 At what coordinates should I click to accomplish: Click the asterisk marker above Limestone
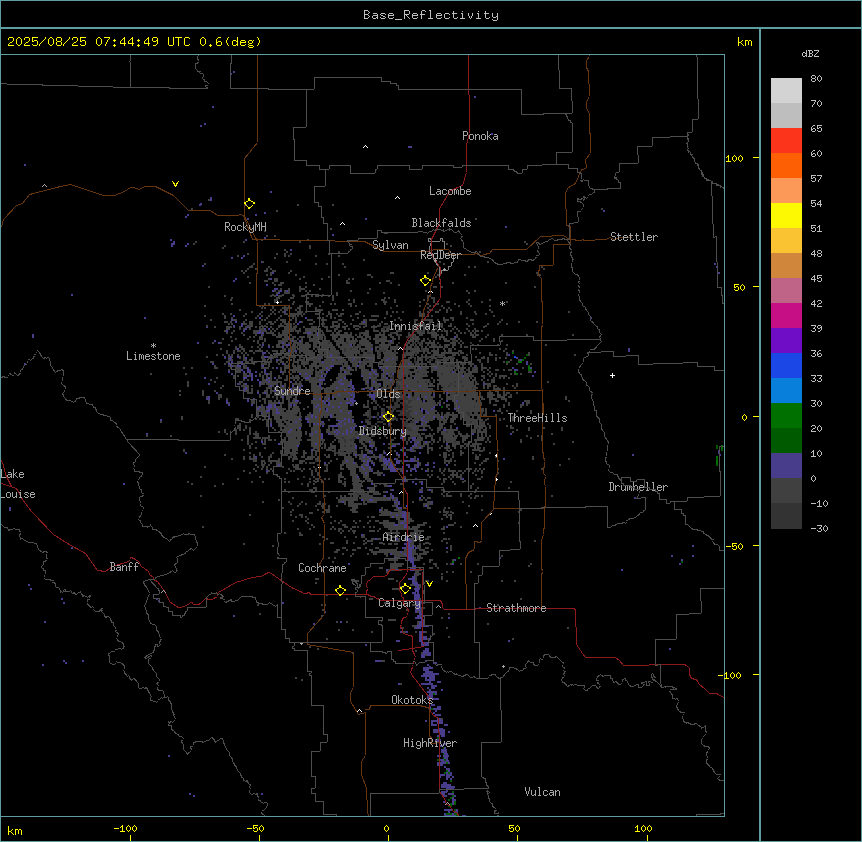click(x=153, y=346)
